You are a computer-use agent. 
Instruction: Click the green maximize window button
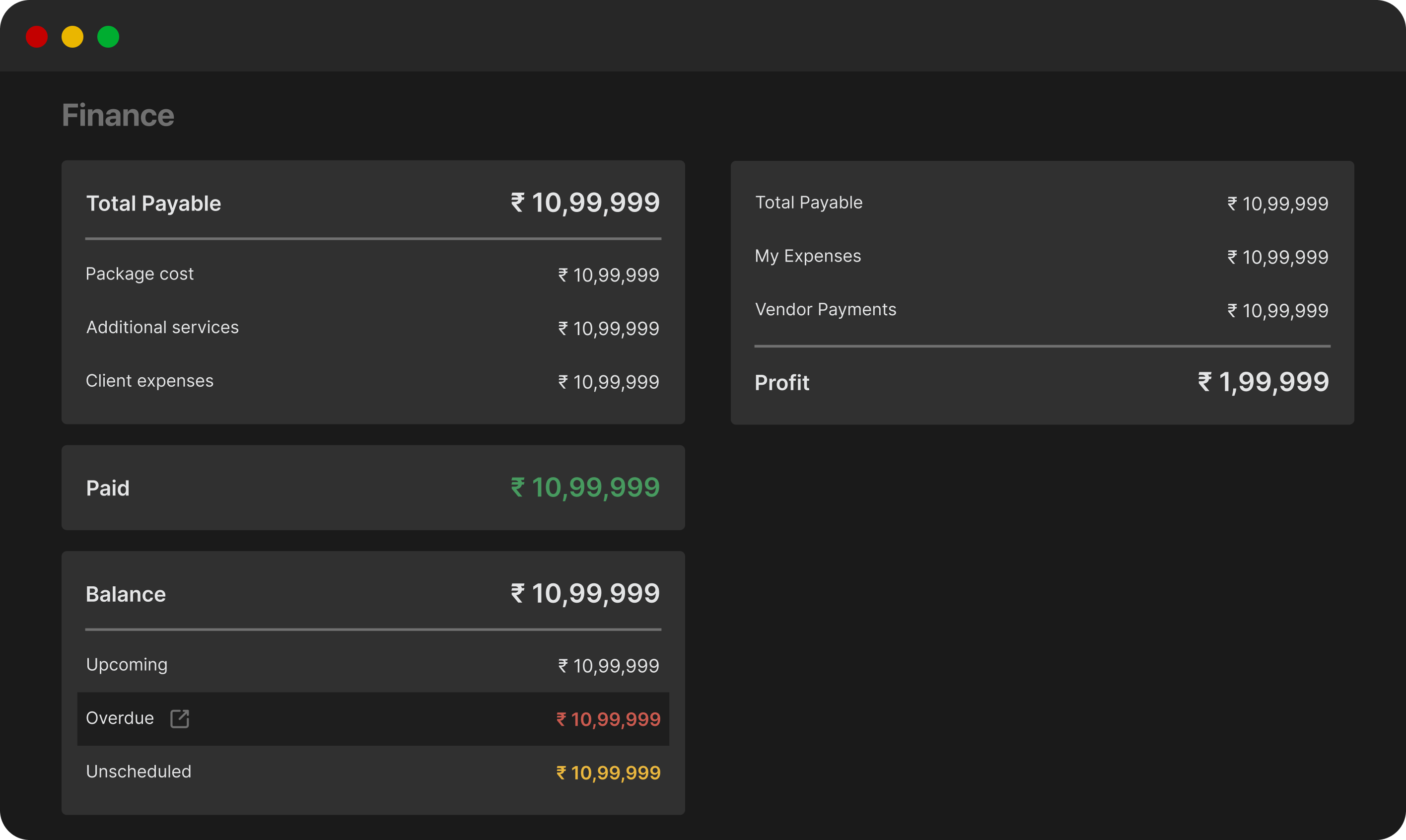tap(108, 37)
